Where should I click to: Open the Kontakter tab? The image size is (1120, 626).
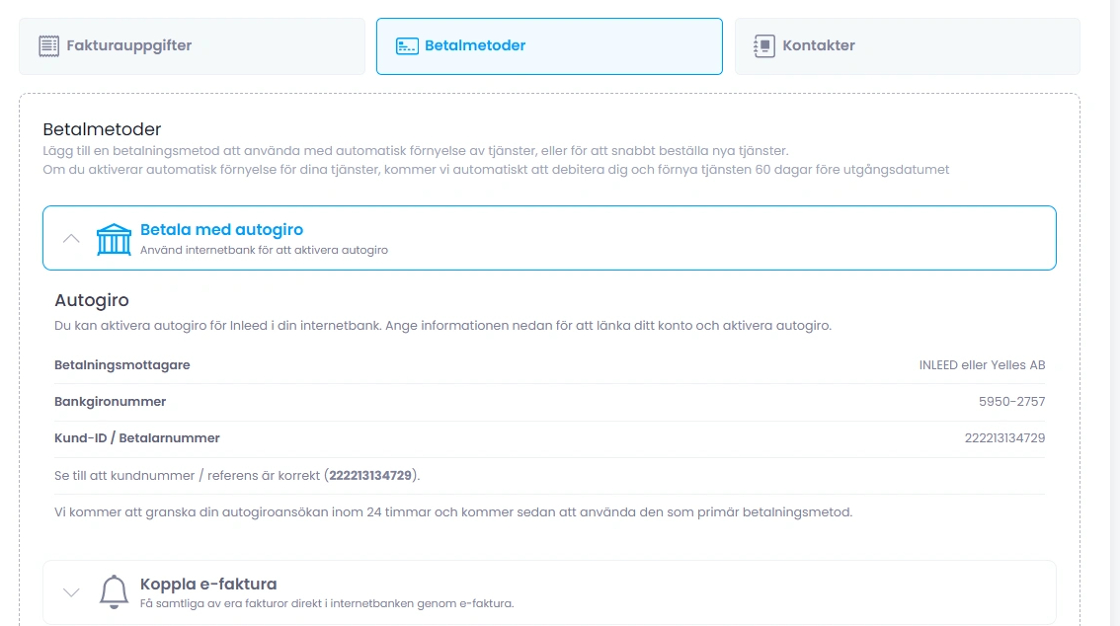(x=818, y=46)
